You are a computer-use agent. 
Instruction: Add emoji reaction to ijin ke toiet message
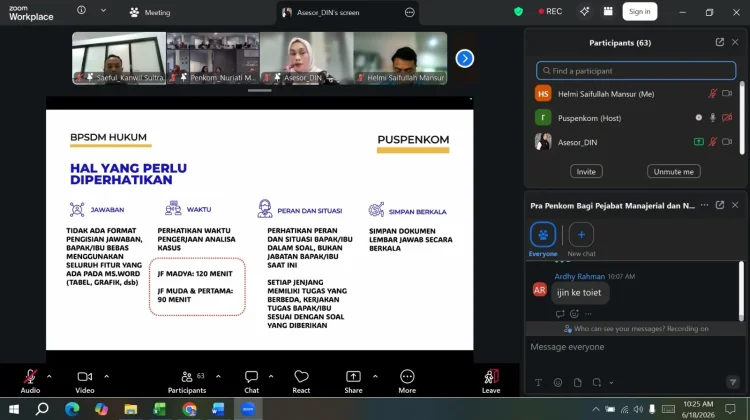click(x=574, y=314)
